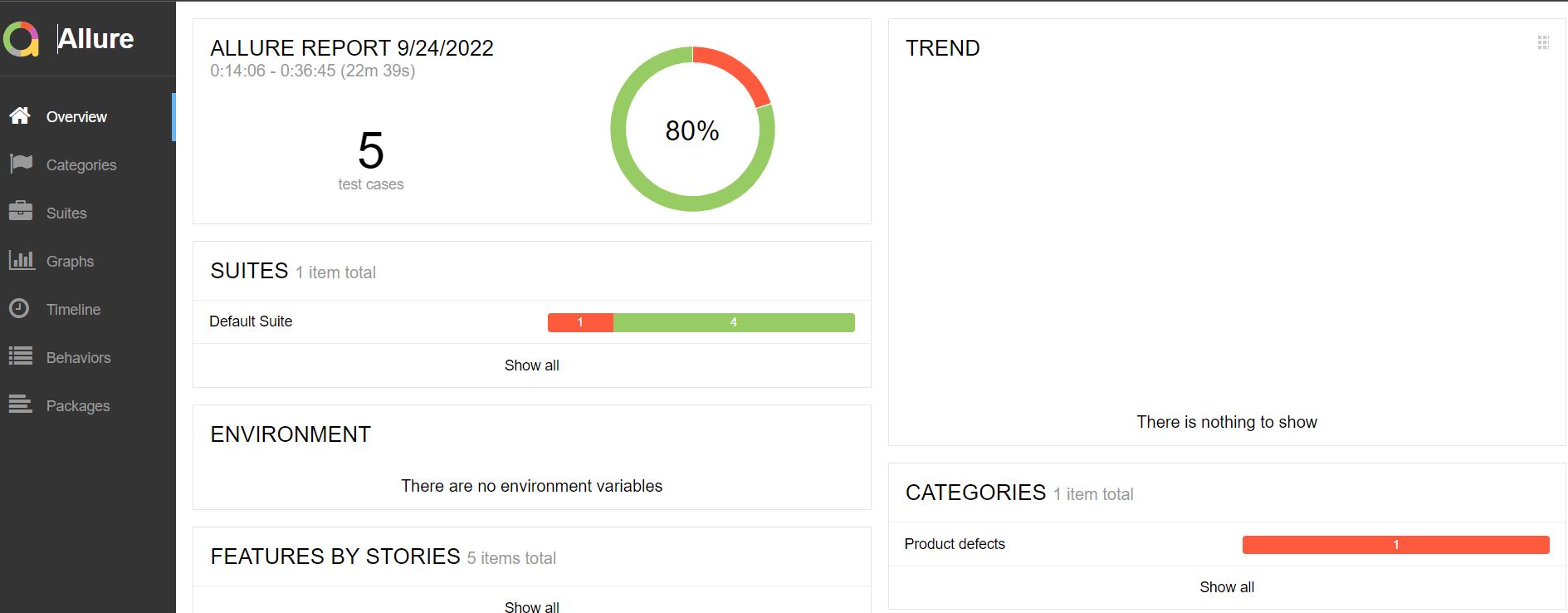
Task: Click Show all under Features by Stories
Action: (532, 606)
